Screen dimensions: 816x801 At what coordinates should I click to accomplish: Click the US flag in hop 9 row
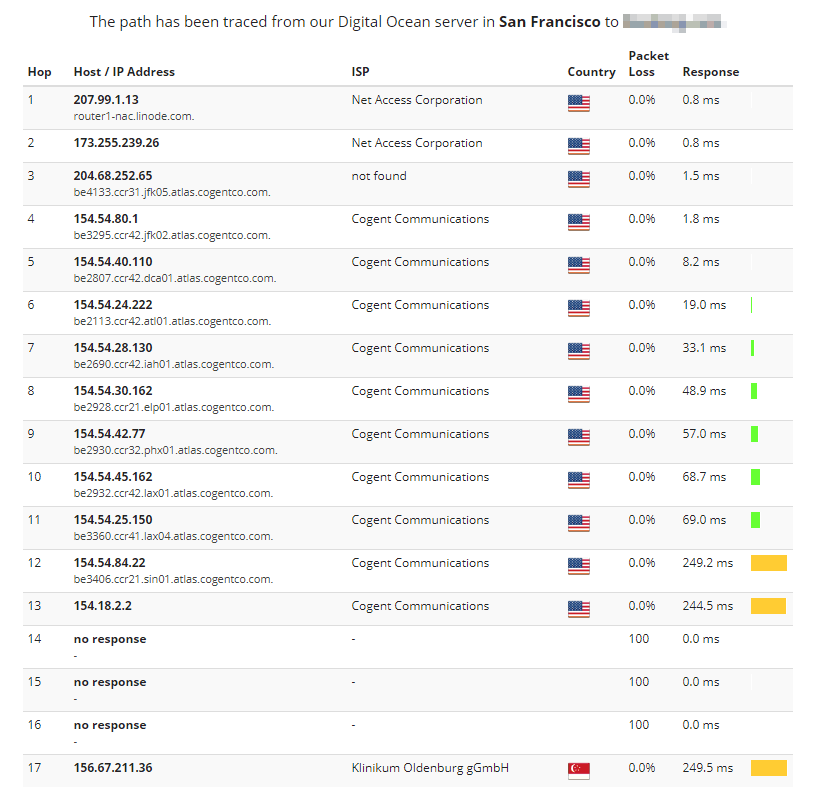578,437
